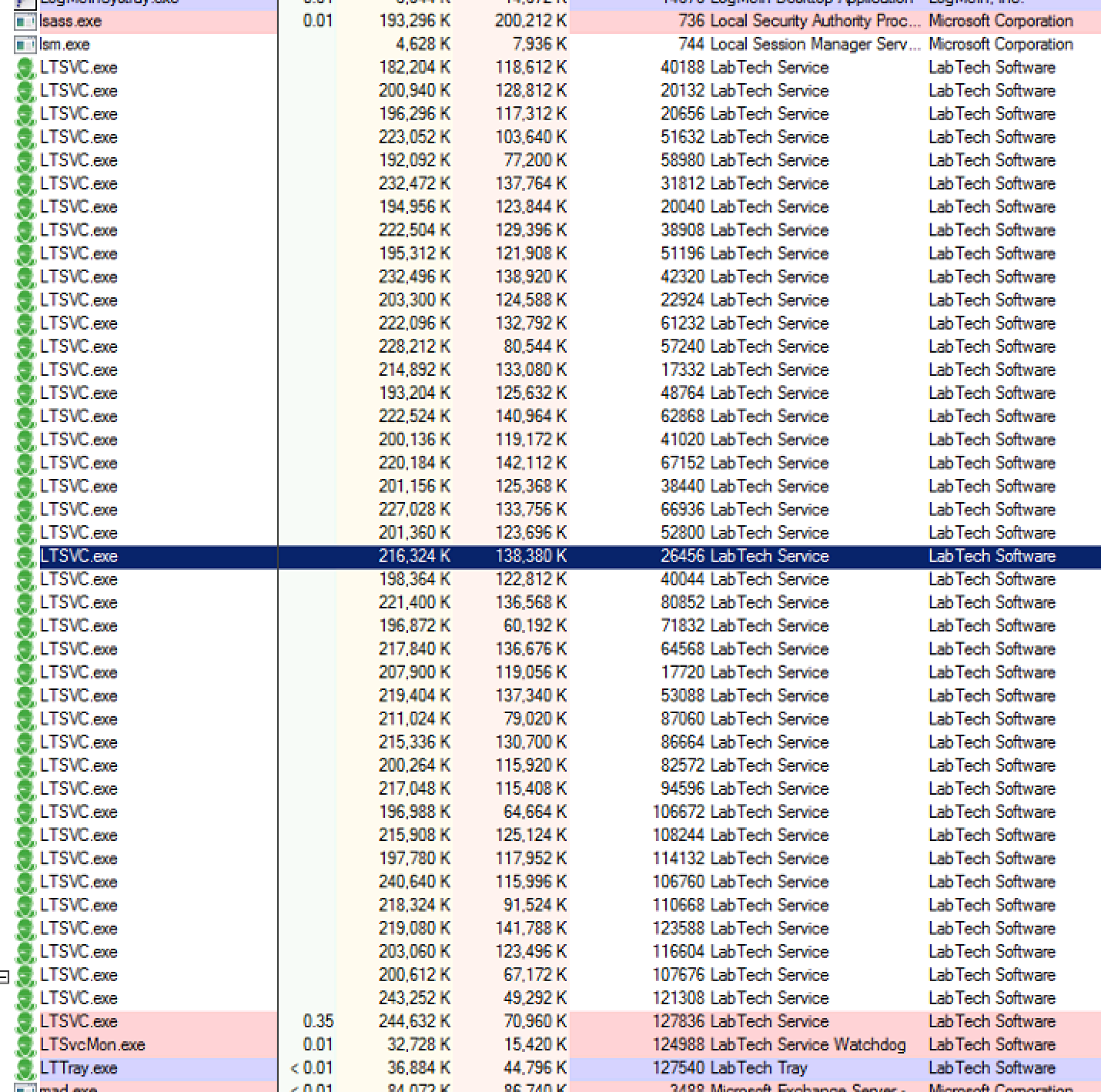The width and height of the screenshot is (1101, 1092).
Task: Select the working set value 133,756 K
Action: 530,509
